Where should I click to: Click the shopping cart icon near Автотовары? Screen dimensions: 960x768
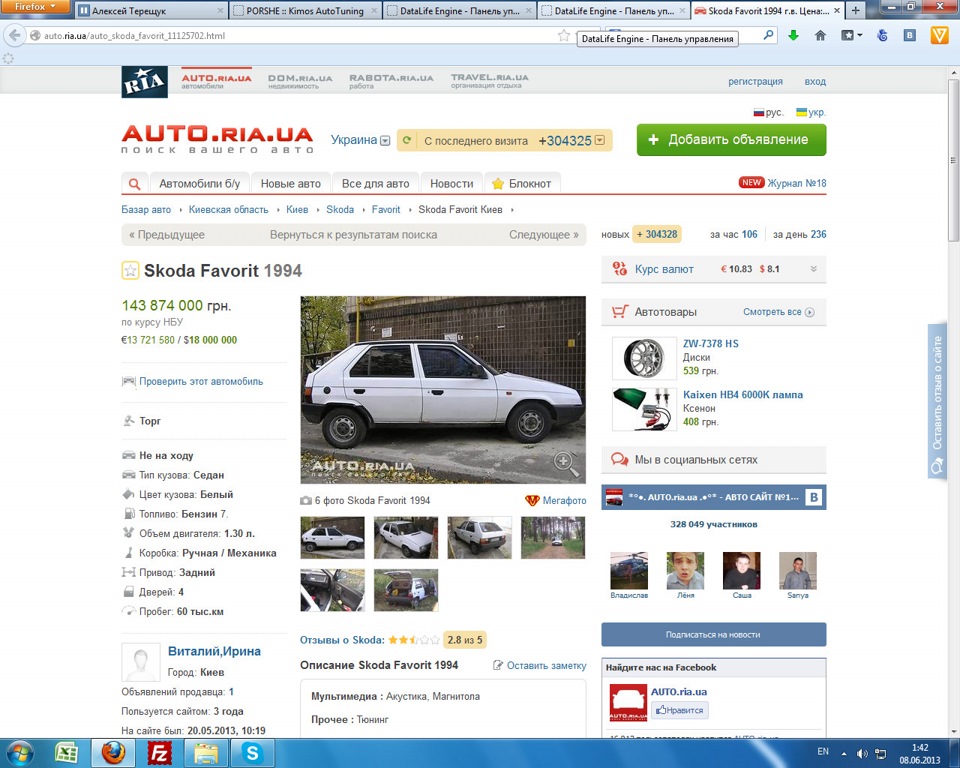[x=620, y=312]
